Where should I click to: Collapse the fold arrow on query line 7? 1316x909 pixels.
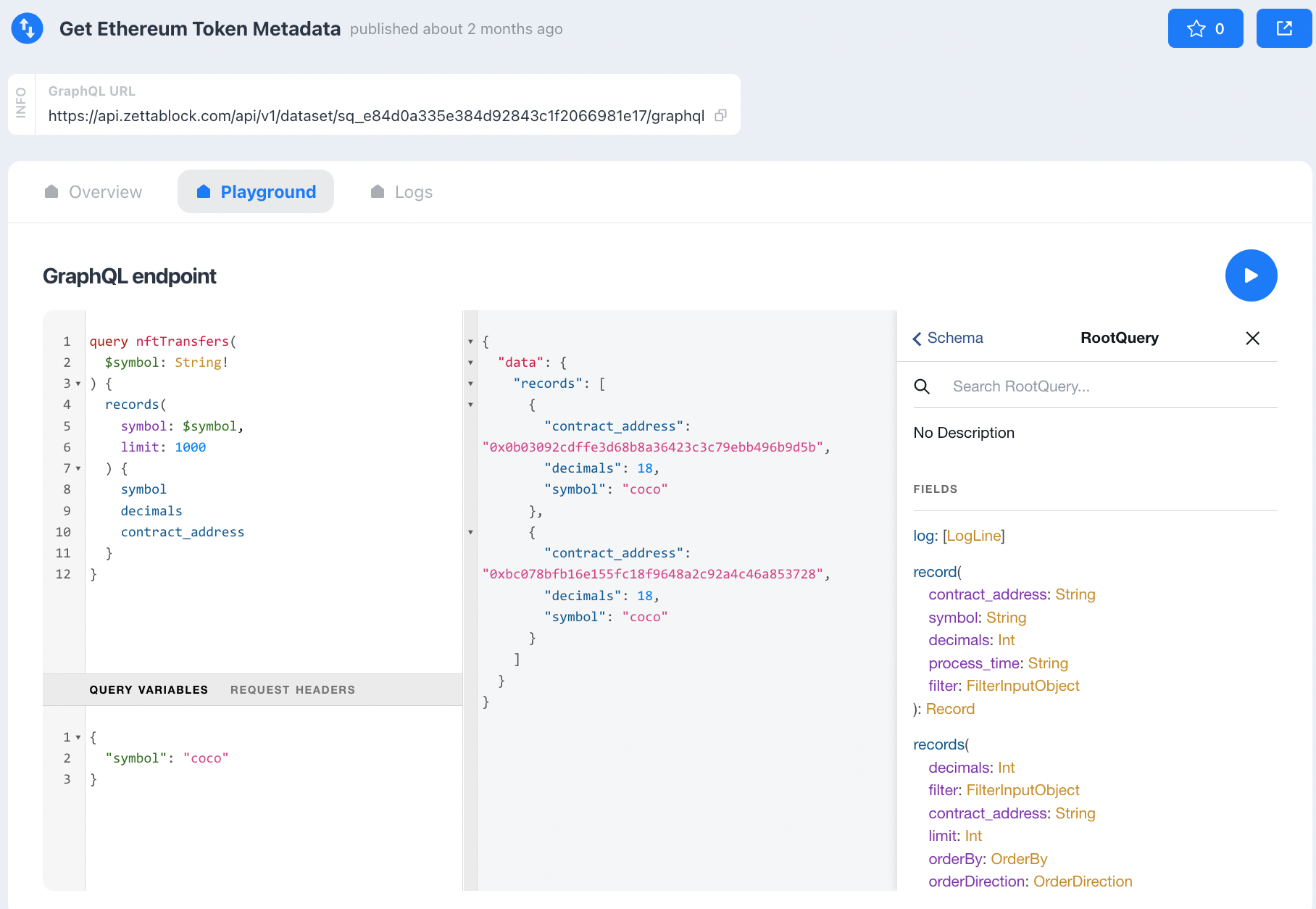78,468
